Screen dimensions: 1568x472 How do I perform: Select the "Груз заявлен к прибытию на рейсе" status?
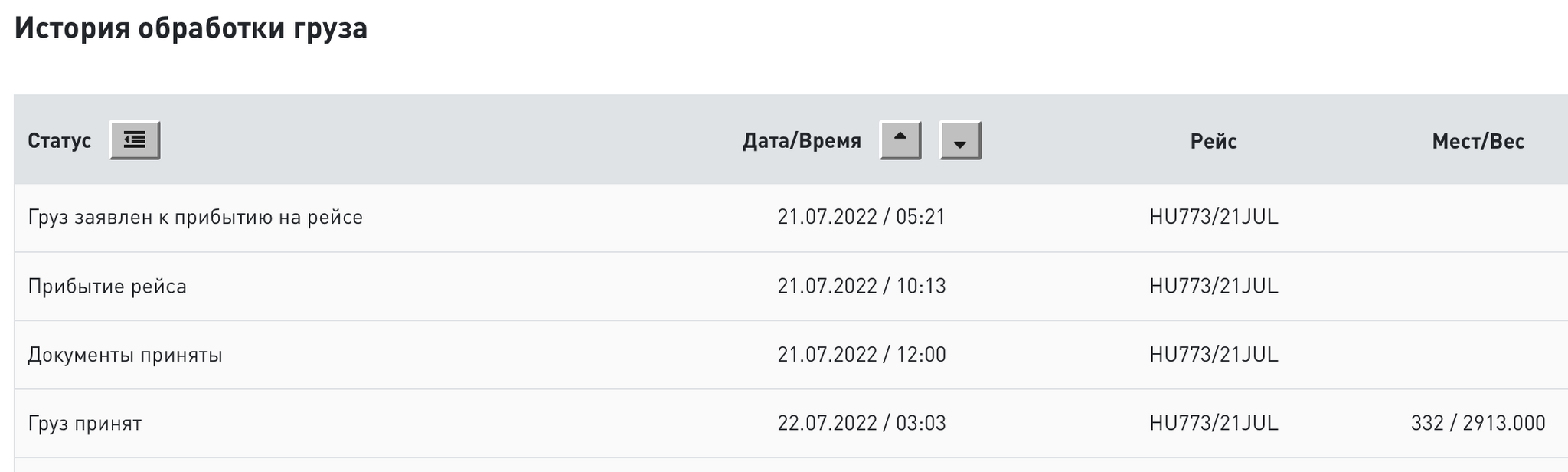coord(195,217)
